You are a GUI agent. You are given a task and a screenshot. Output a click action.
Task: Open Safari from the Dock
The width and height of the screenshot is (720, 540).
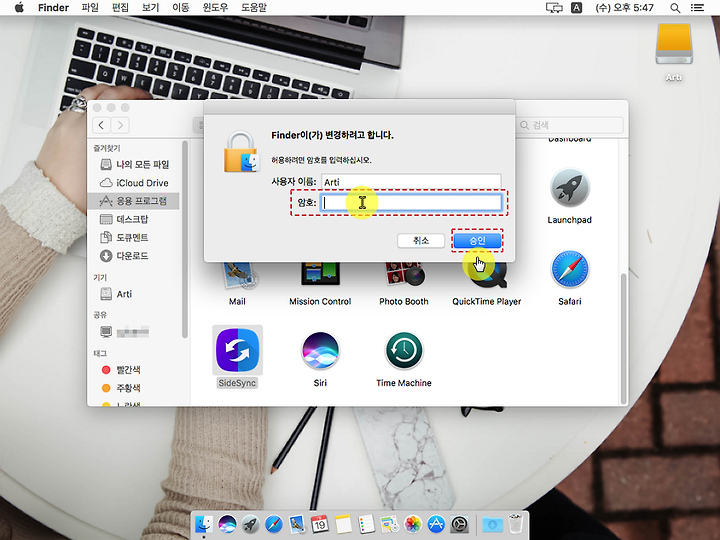(x=274, y=524)
